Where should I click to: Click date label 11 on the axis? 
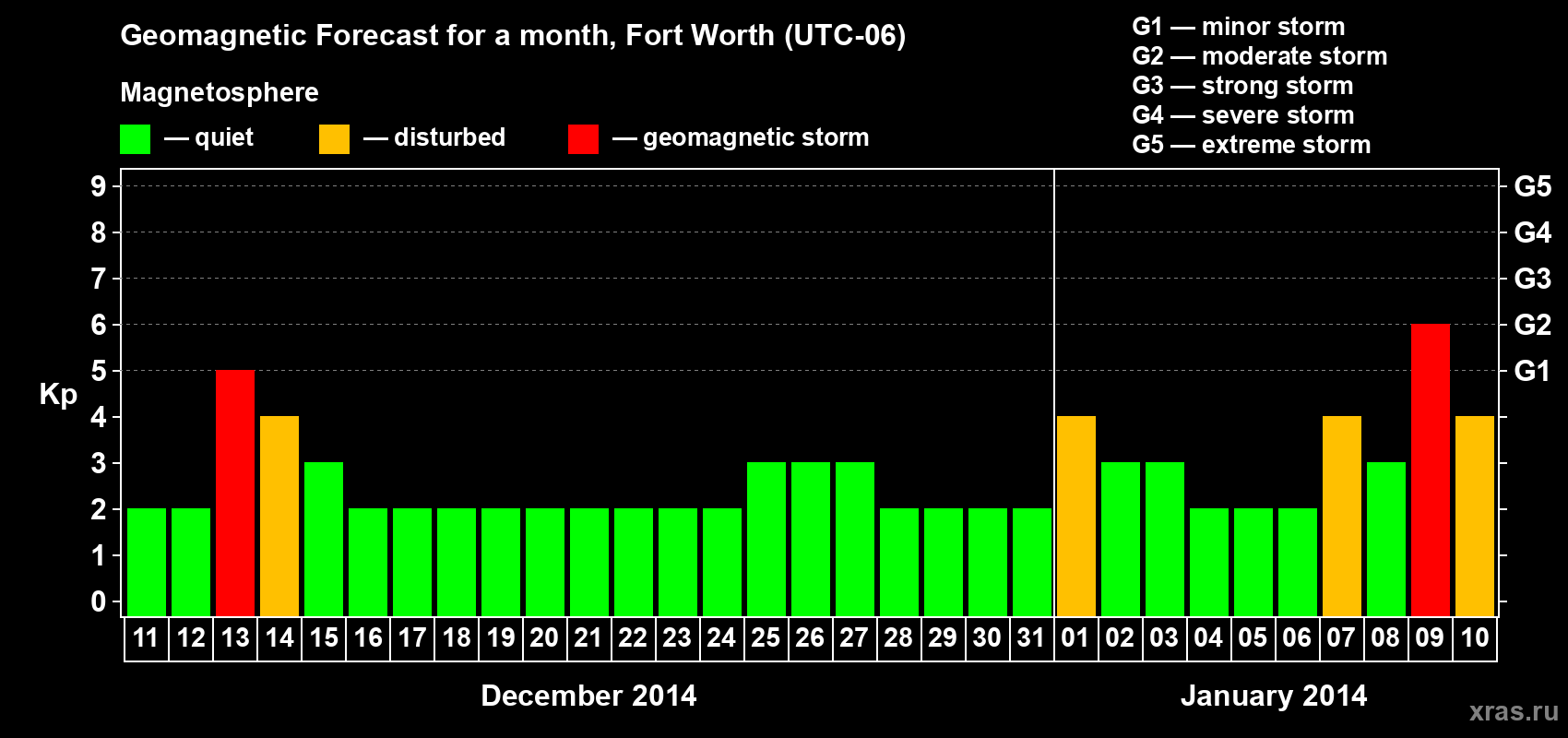[146, 638]
